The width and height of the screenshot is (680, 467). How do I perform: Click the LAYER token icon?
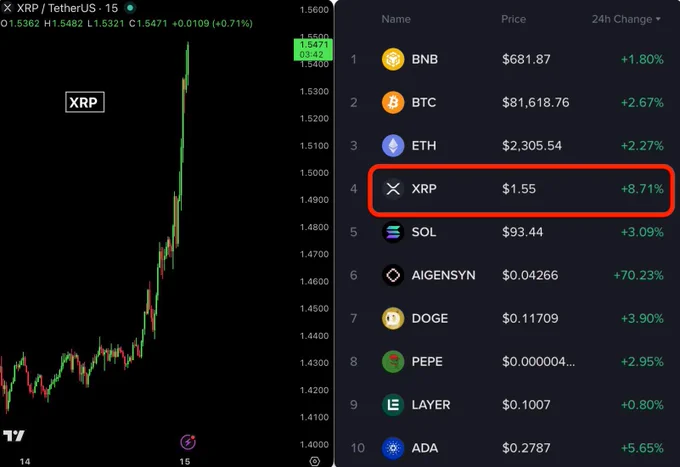[393, 405]
